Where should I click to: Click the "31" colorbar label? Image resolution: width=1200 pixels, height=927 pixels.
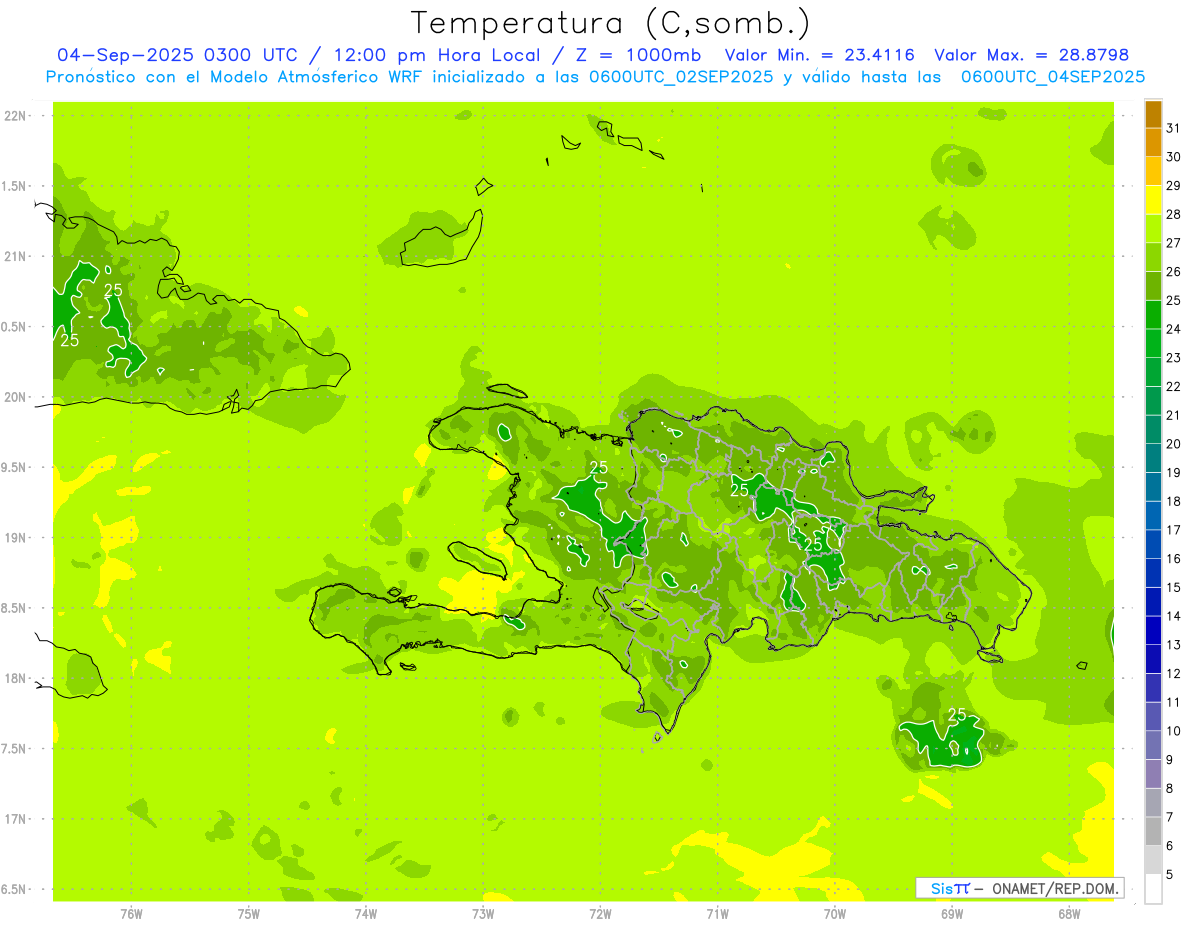click(x=1174, y=128)
